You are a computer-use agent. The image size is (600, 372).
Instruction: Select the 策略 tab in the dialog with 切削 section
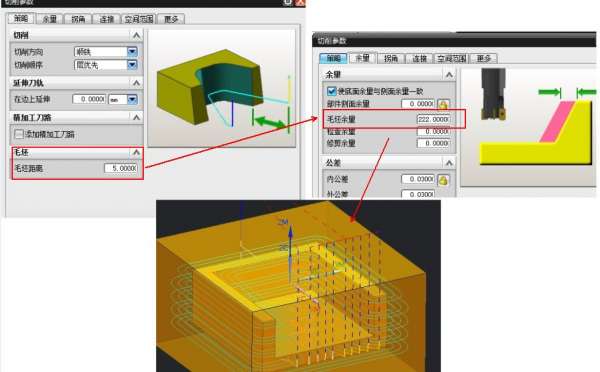coord(21,18)
